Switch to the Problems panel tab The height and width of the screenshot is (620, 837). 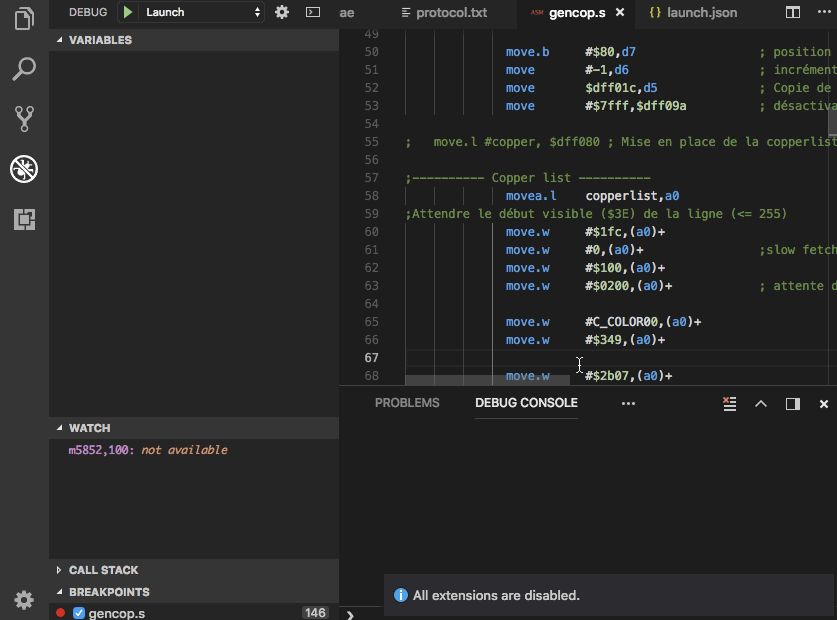407,403
